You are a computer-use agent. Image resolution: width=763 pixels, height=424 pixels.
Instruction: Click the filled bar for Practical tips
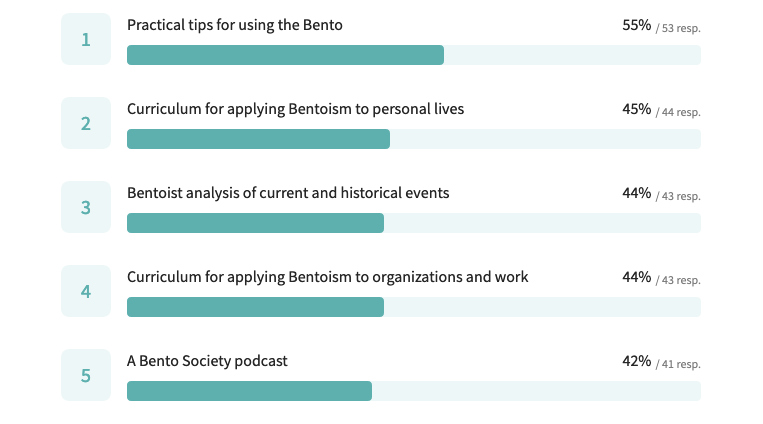(285, 55)
